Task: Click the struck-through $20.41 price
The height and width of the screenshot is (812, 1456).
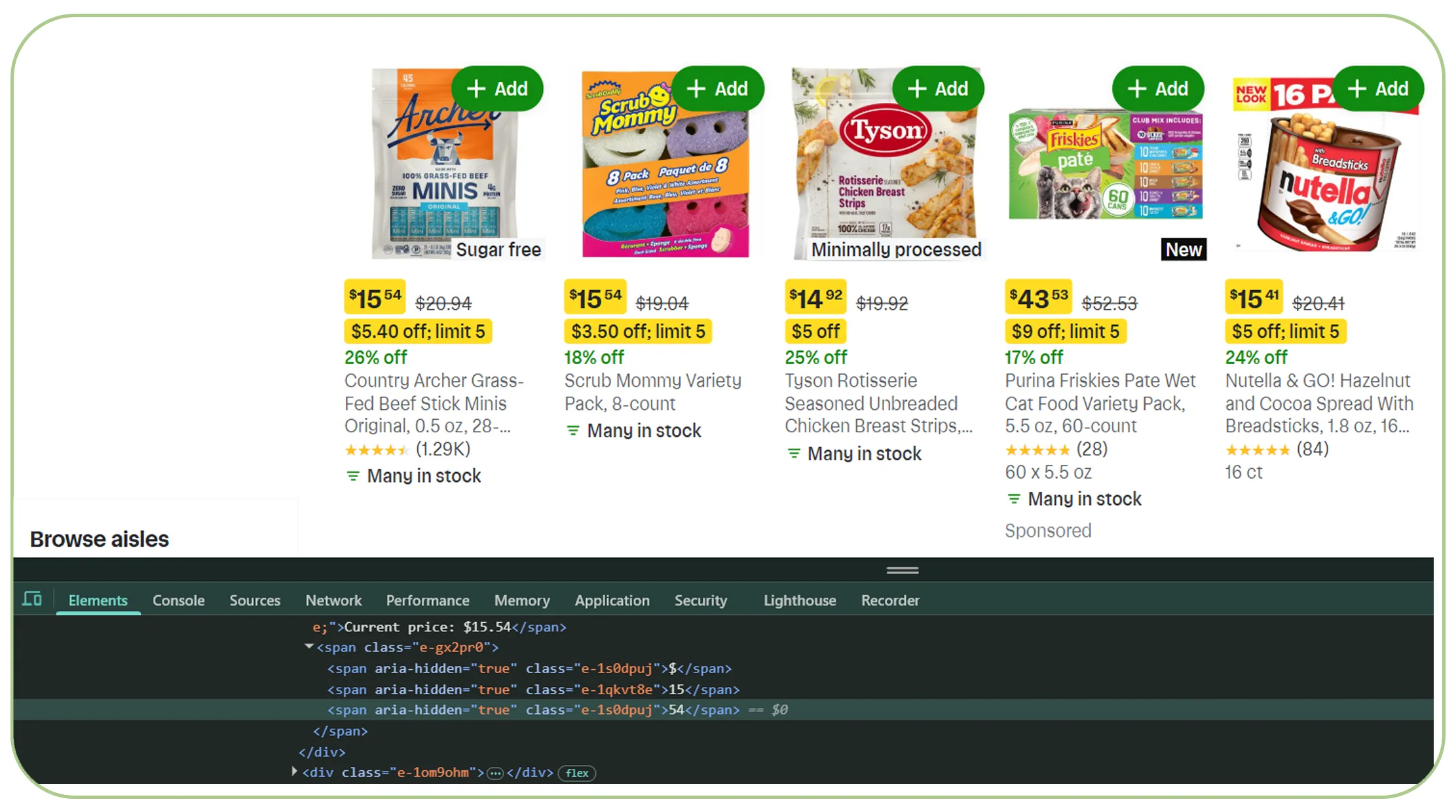Action: tap(1318, 303)
